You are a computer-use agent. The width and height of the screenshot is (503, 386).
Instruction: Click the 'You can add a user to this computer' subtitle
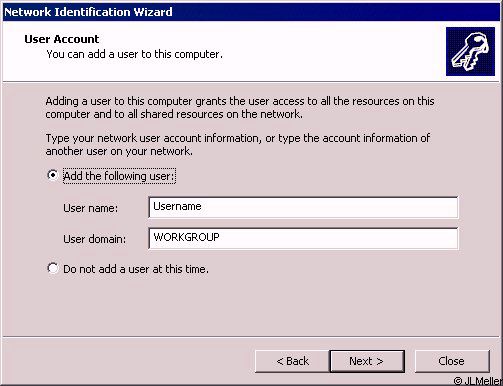(135, 54)
